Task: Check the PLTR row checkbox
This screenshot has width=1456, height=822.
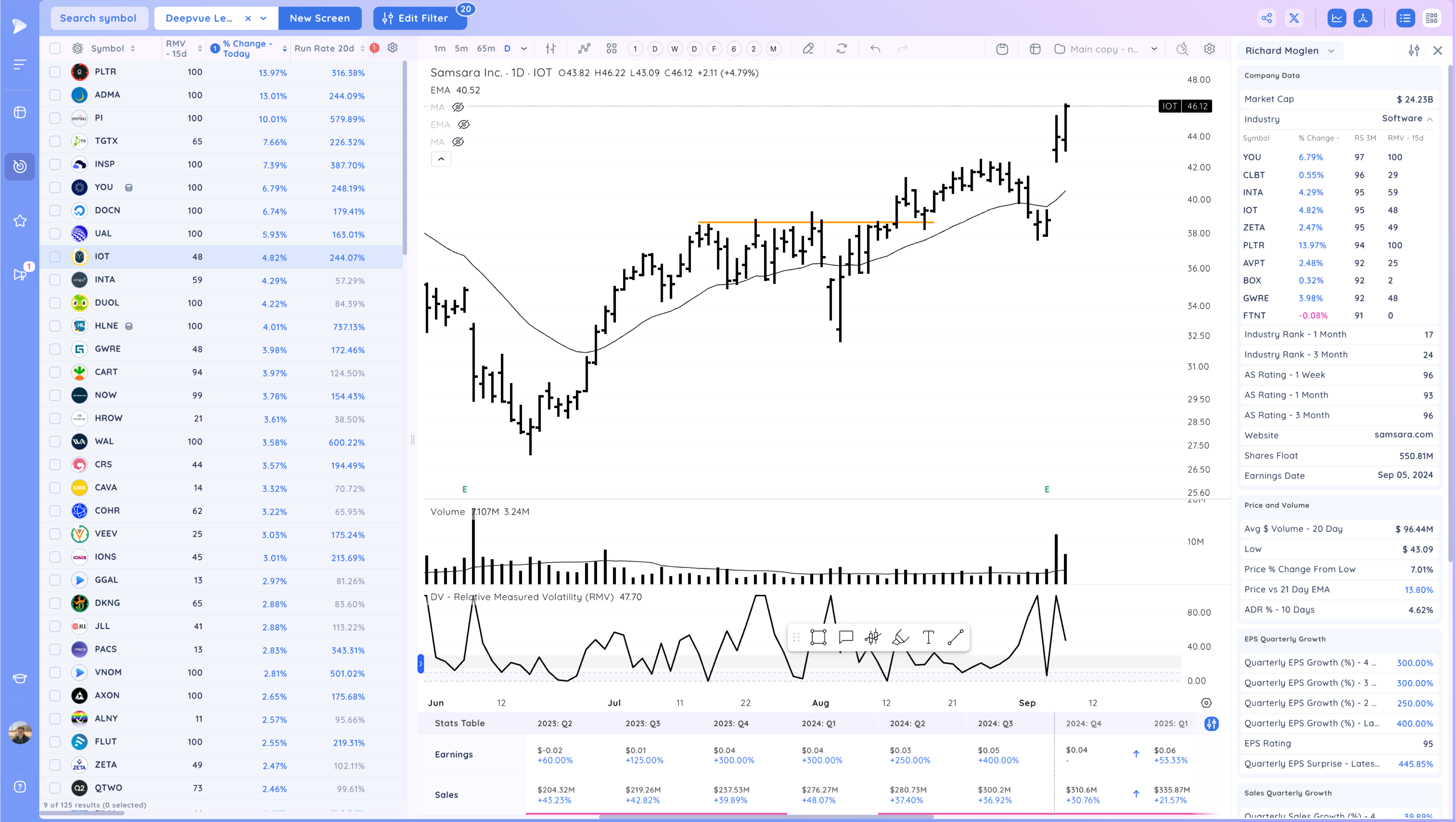Action: (55, 72)
